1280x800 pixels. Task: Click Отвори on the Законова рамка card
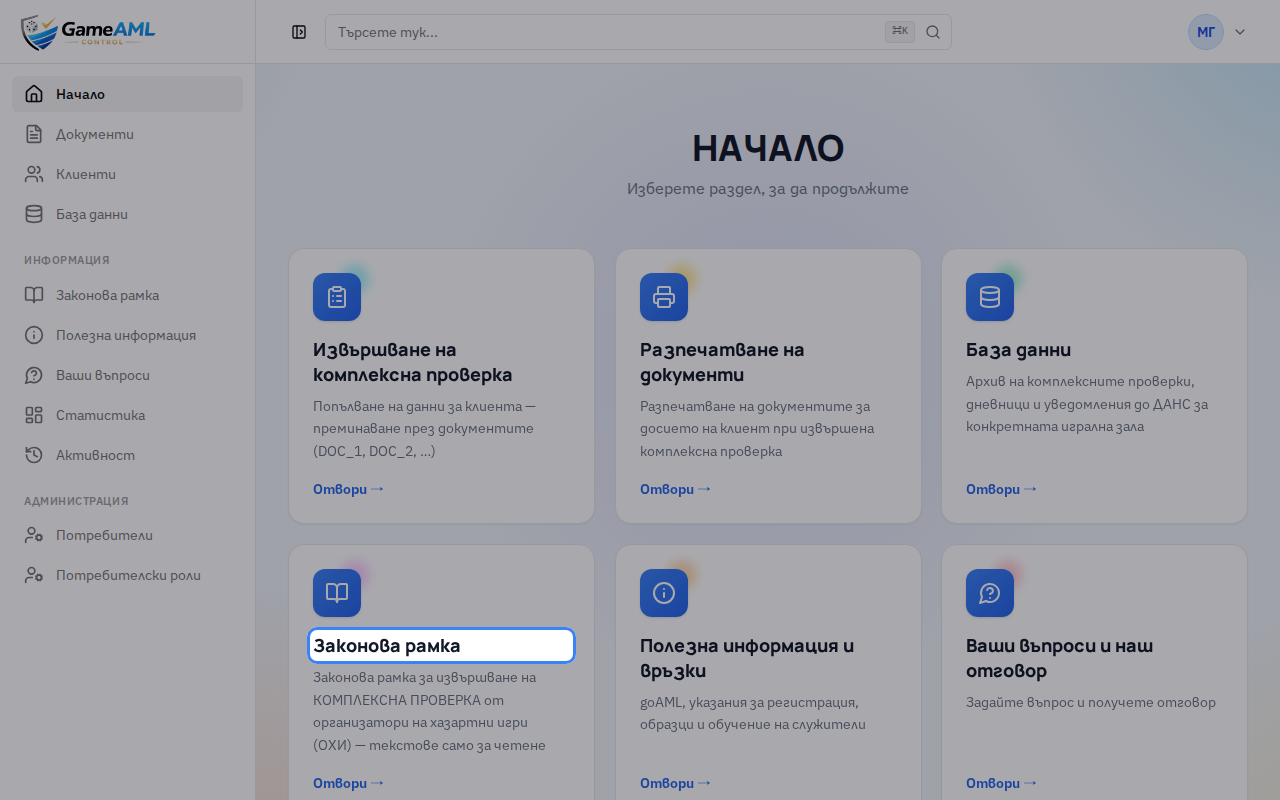click(348, 783)
